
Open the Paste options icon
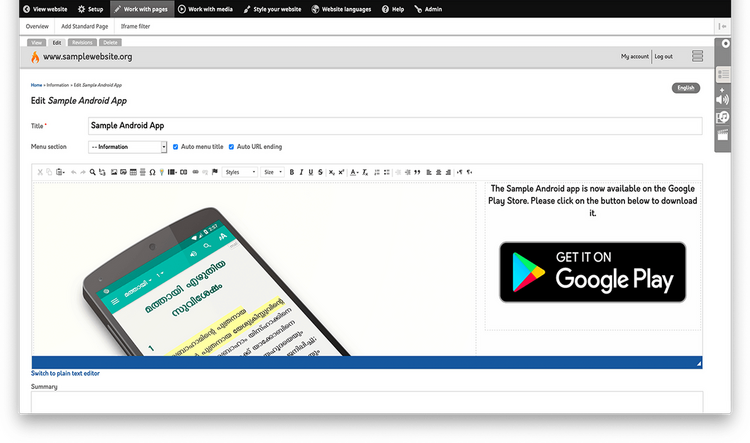point(60,172)
